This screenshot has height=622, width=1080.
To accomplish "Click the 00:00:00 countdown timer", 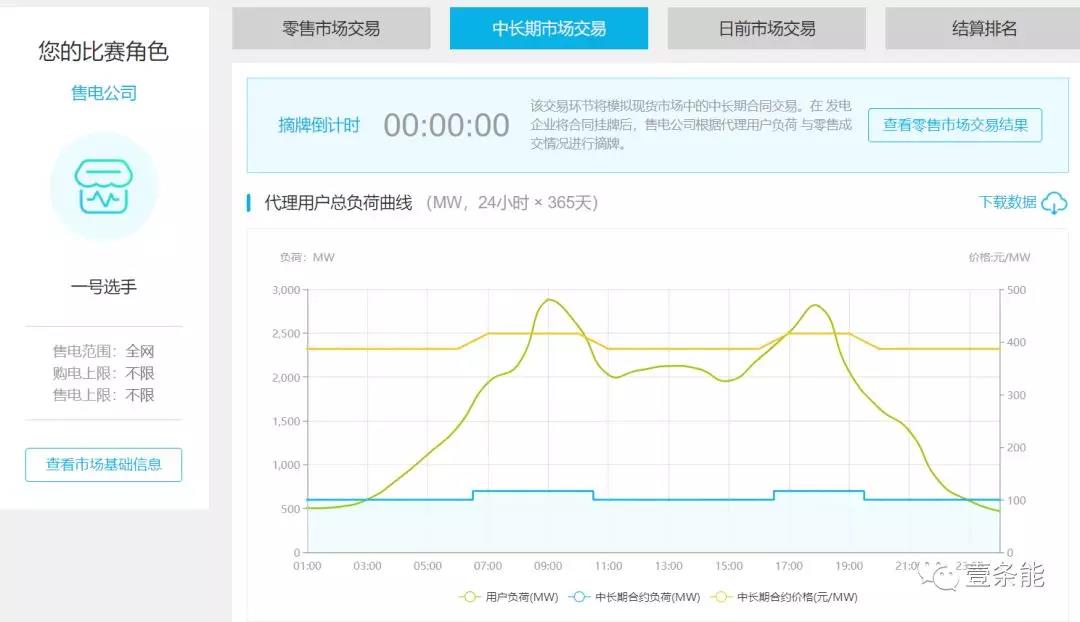I will click(446, 125).
